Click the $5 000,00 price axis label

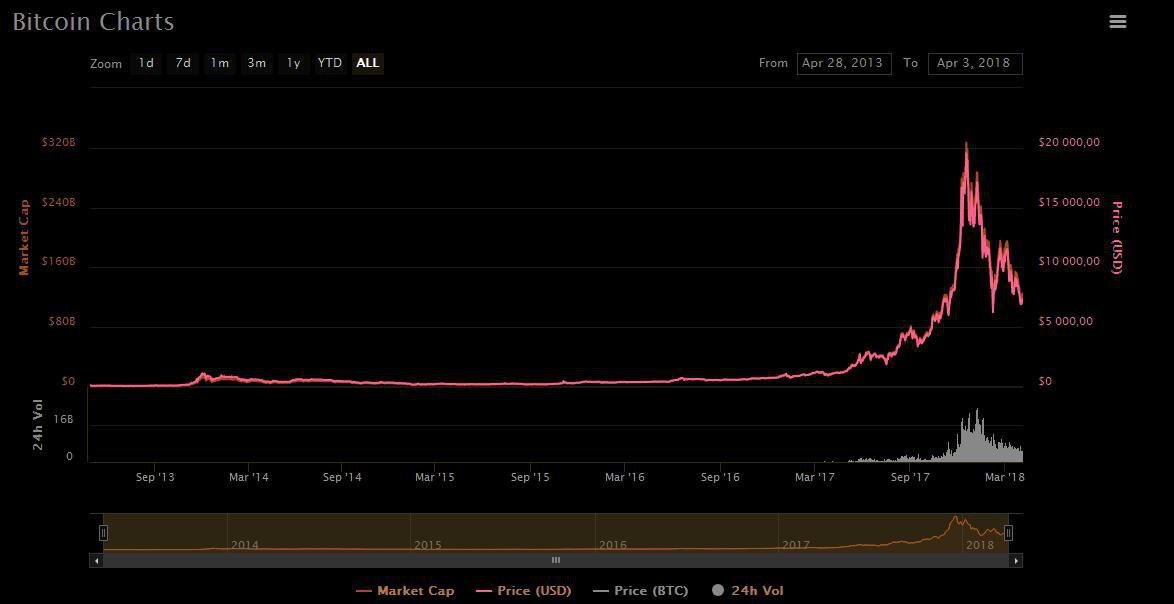point(1066,322)
